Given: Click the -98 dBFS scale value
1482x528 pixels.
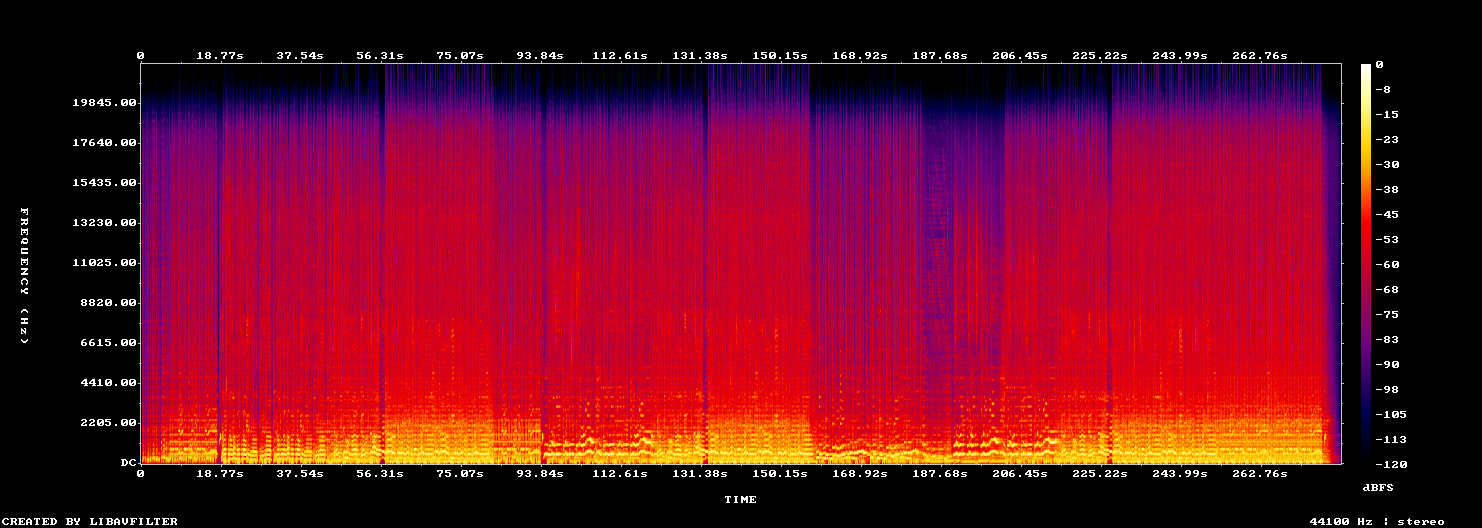Looking at the screenshot, I should tap(1387, 390).
